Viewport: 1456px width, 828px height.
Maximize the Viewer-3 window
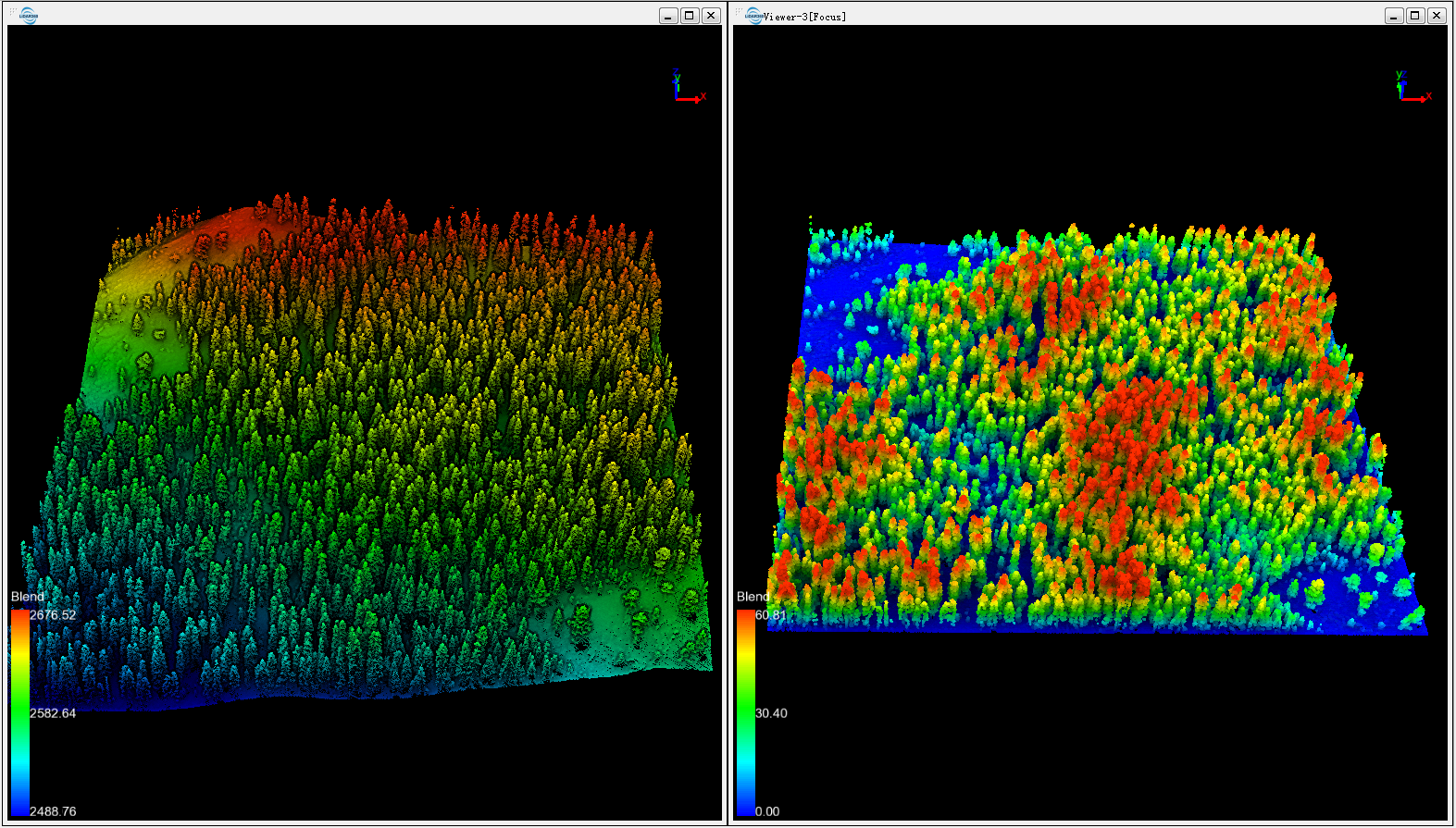[1415, 16]
